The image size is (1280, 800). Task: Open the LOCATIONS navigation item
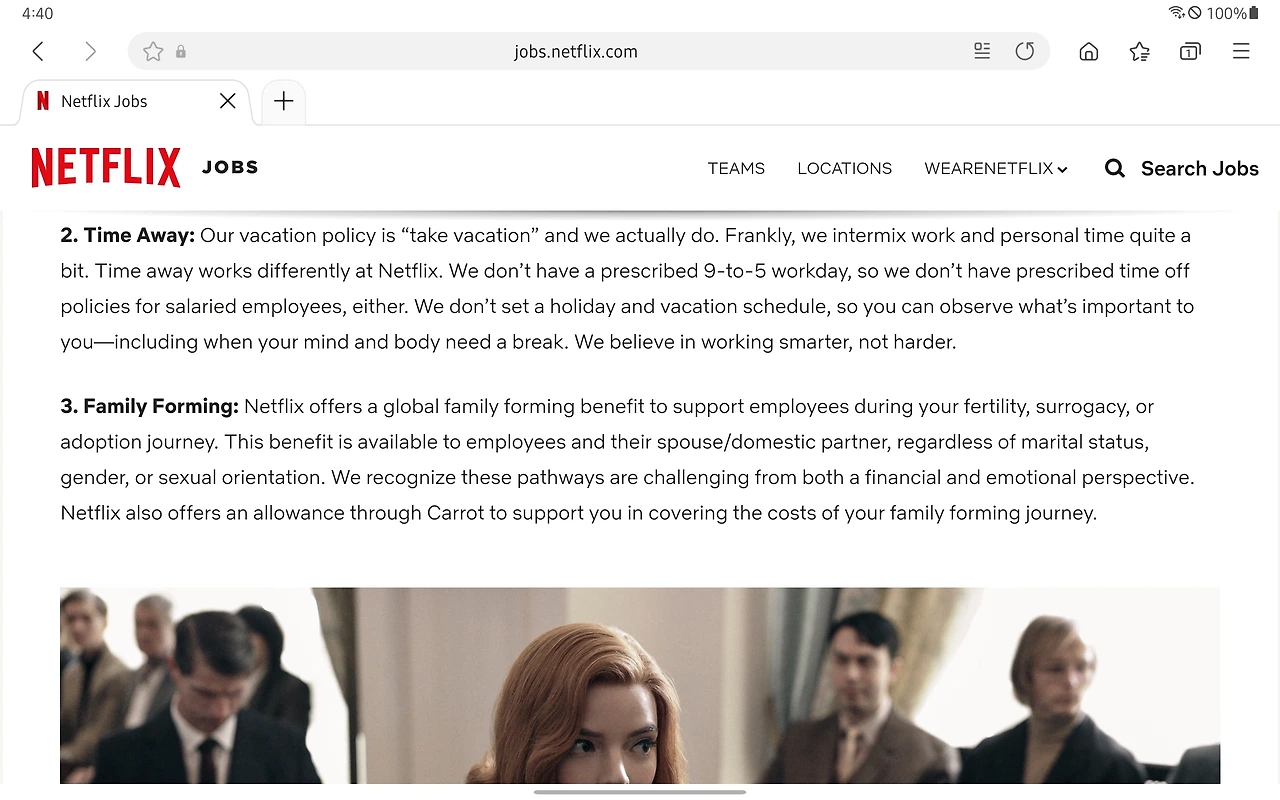pyautogui.click(x=845, y=168)
